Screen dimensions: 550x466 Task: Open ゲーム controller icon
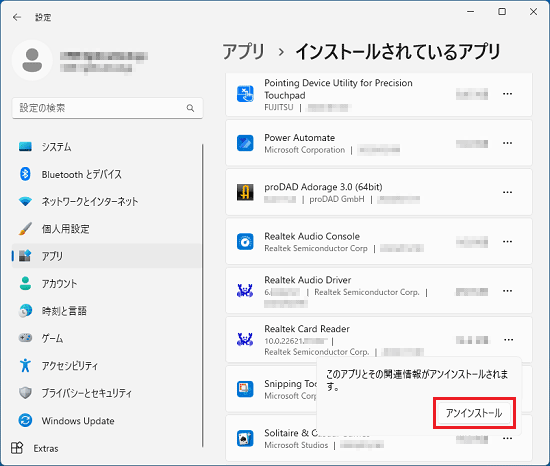[25, 338]
